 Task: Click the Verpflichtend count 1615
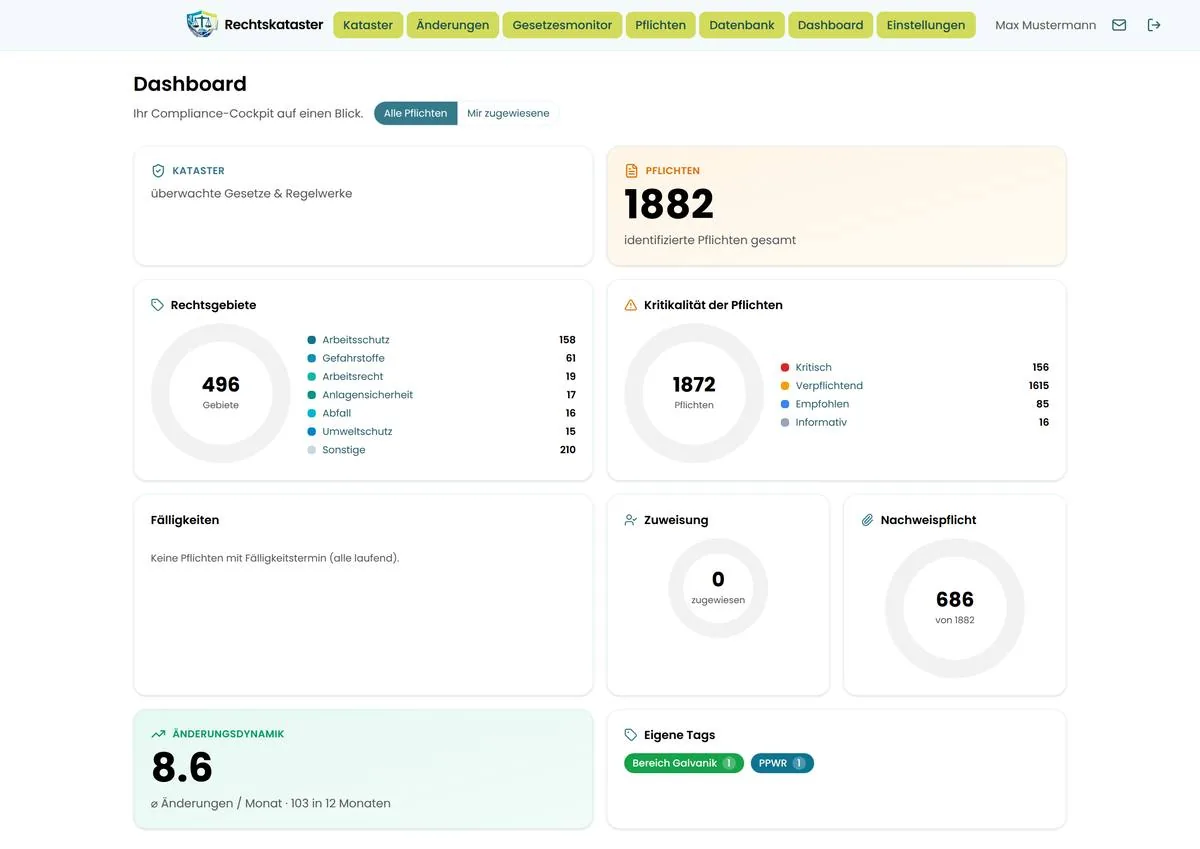point(1038,386)
